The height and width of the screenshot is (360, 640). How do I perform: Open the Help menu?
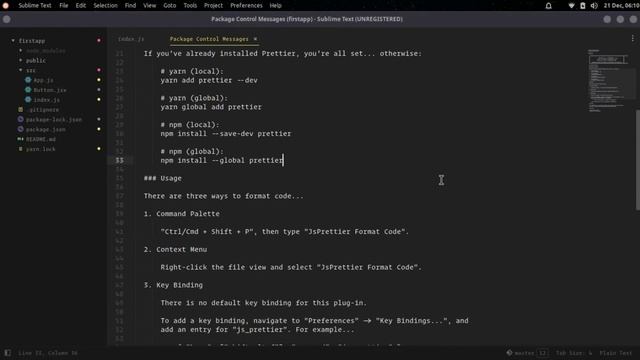pos(276,6)
